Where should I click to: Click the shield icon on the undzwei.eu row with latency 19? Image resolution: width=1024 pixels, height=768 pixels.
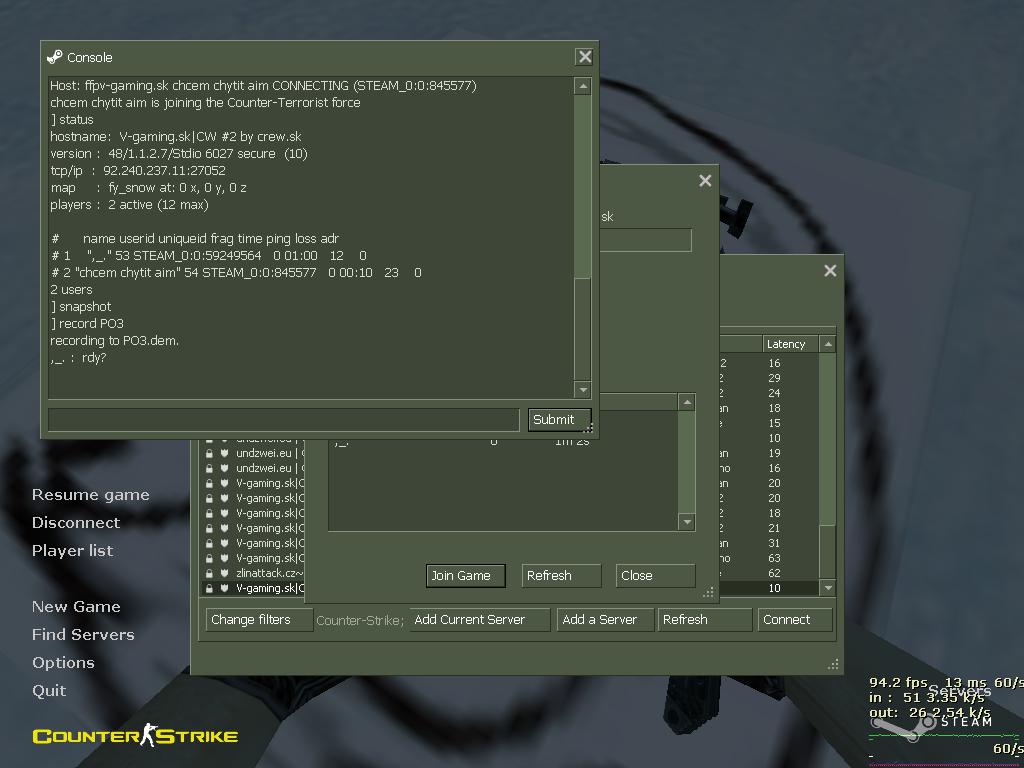224,453
